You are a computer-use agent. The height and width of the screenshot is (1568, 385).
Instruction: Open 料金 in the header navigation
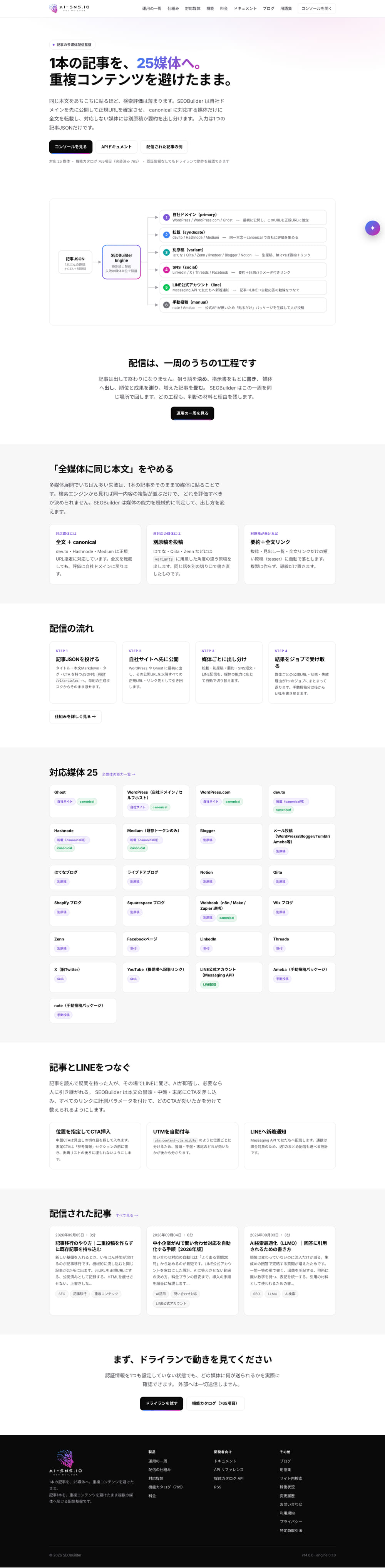pos(224,8)
